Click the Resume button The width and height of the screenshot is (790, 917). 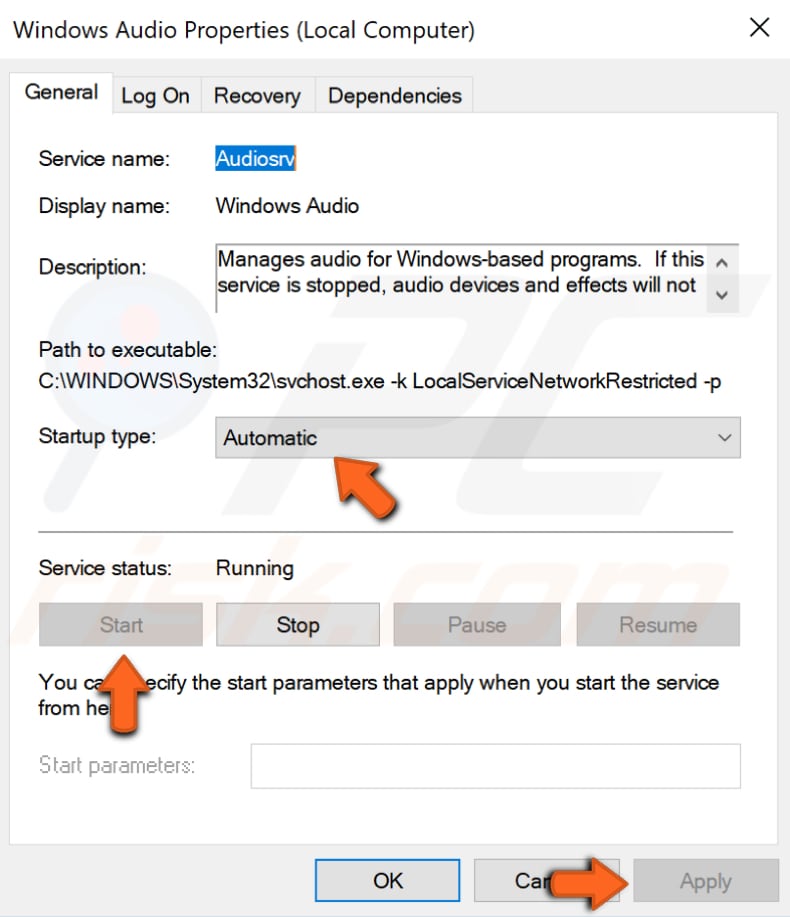click(657, 625)
